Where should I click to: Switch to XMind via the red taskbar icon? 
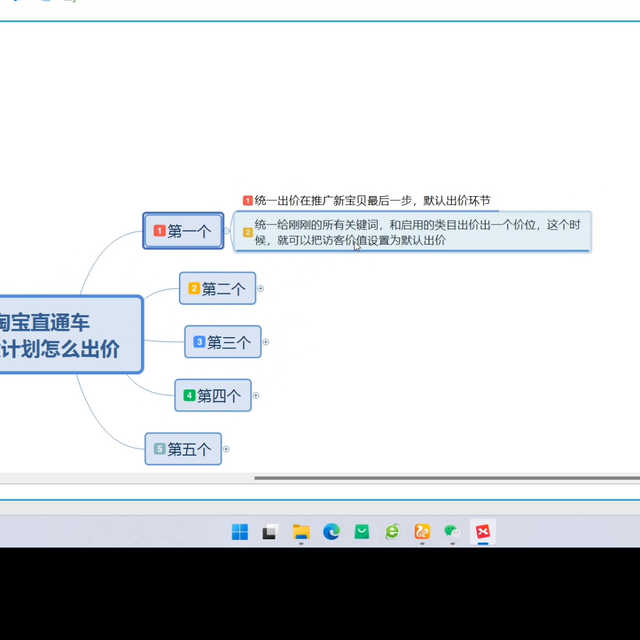tap(483, 532)
